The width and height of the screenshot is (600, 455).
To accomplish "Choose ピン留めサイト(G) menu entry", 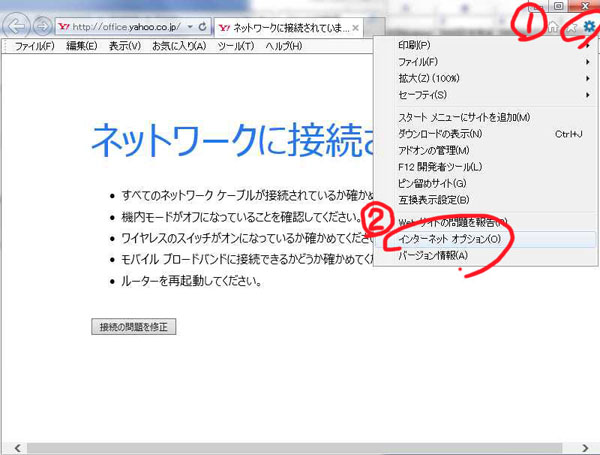I will tap(486, 183).
